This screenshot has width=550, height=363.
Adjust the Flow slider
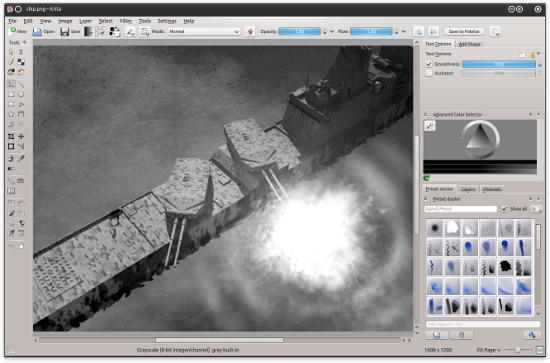(371, 32)
